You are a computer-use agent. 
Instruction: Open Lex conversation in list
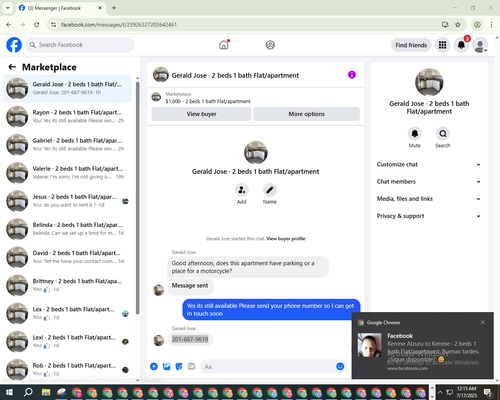pos(67,313)
